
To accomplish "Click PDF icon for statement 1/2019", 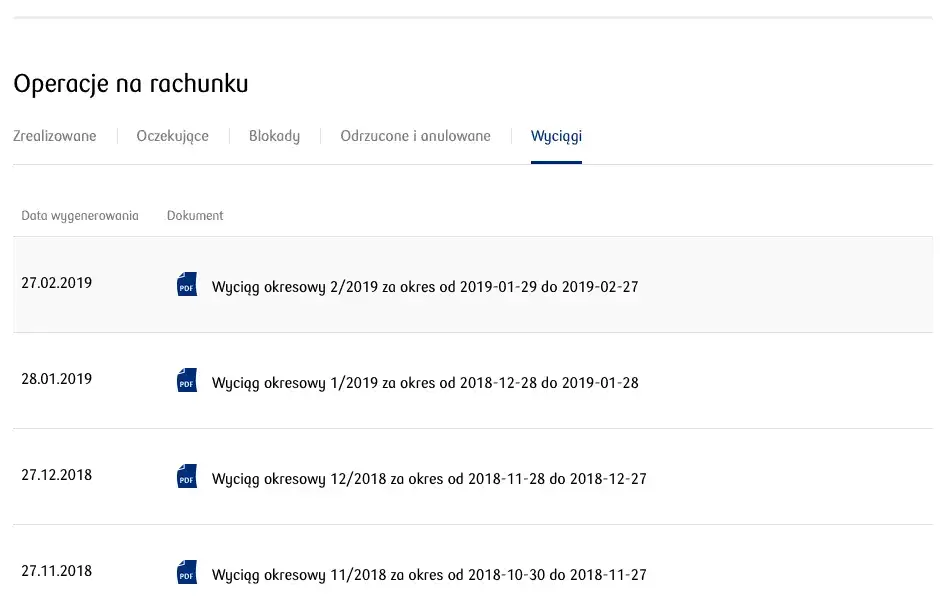I will pos(187,381).
